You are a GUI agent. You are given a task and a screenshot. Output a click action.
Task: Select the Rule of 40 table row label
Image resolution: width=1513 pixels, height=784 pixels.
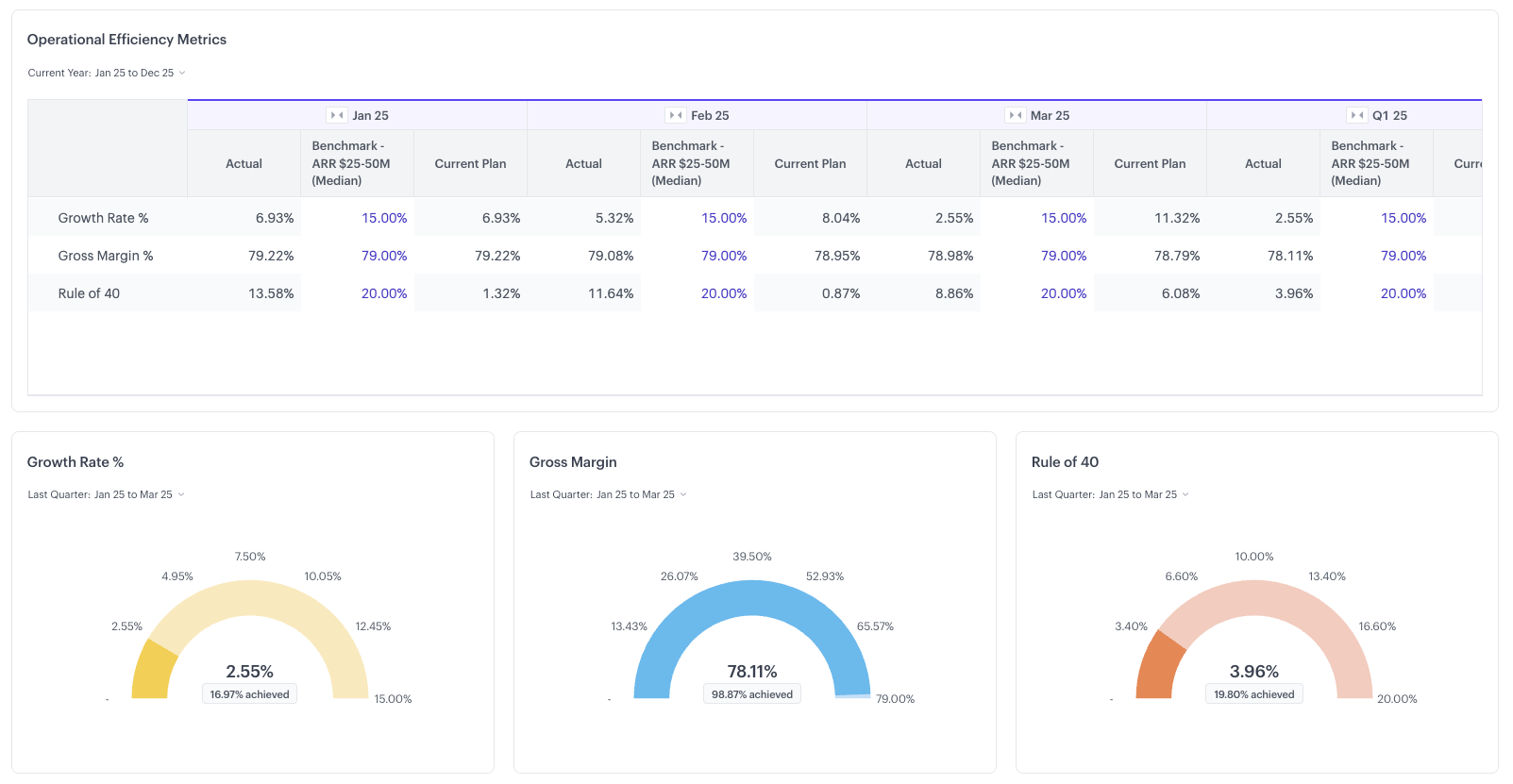pyautogui.click(x=89, y=293)
